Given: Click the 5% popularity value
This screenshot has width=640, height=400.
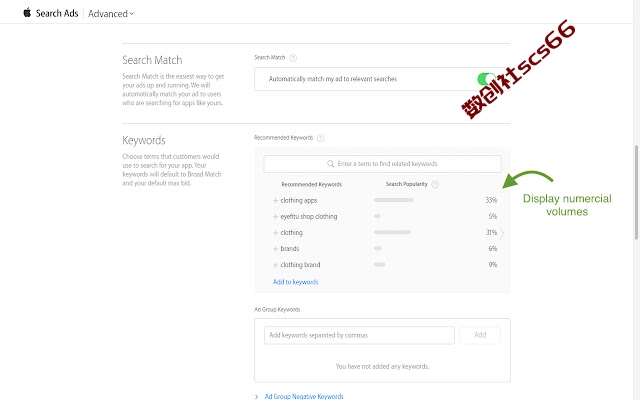Looking at the screenshot, I should [x=493, y=216].
